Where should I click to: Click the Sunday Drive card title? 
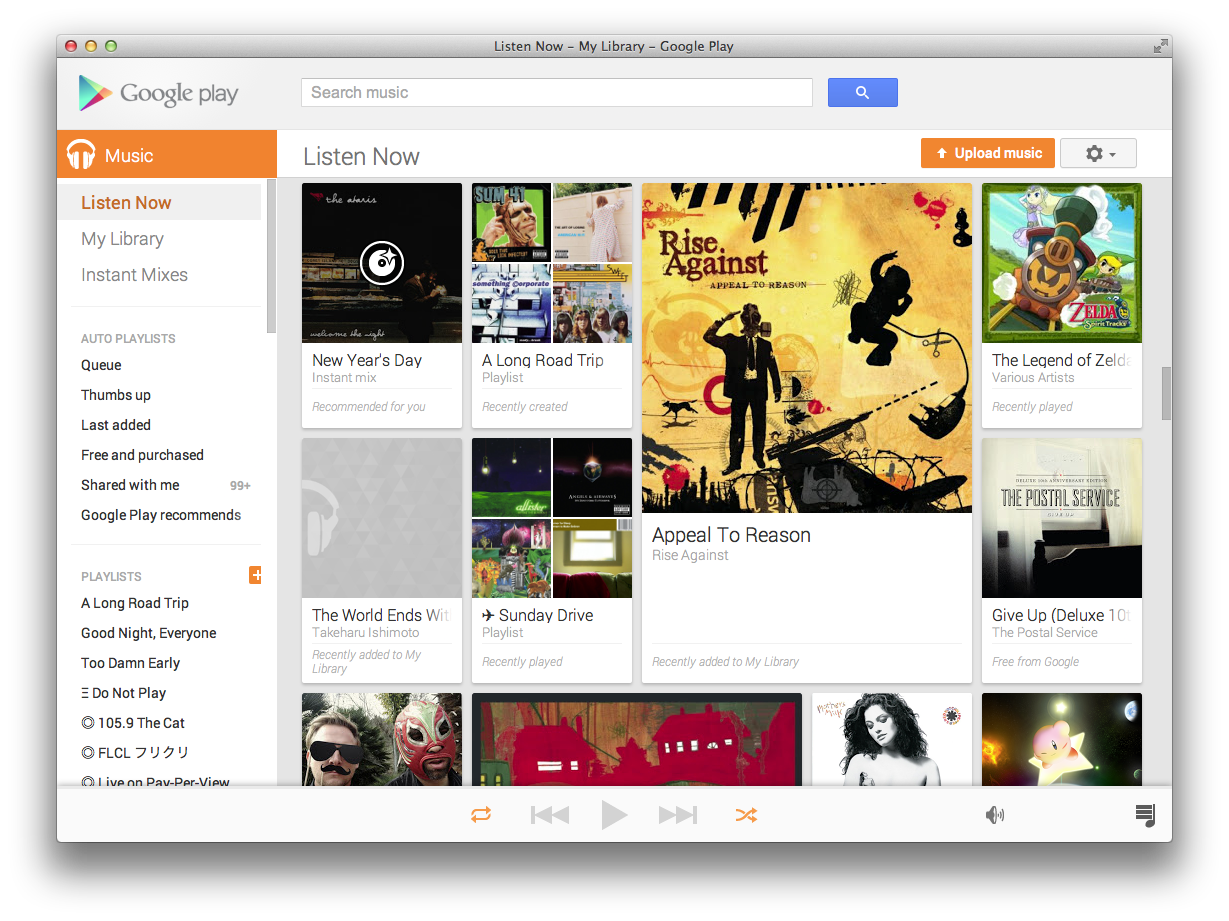point(538,615)
